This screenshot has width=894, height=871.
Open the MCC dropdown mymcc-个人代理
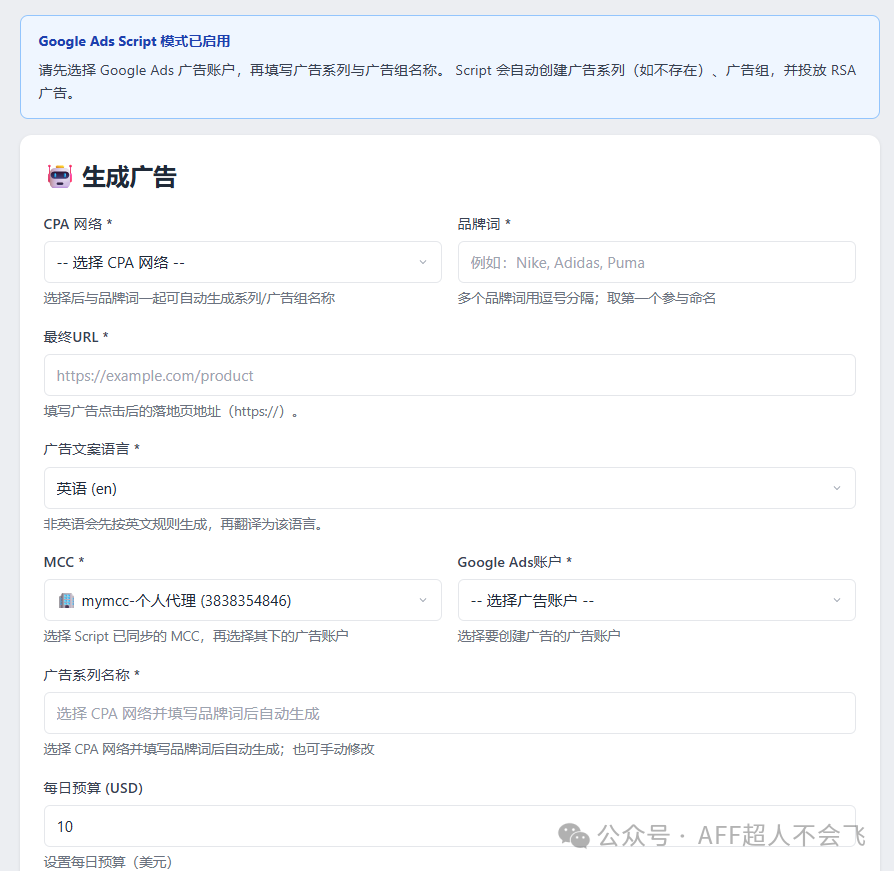[x=243, y=600]
